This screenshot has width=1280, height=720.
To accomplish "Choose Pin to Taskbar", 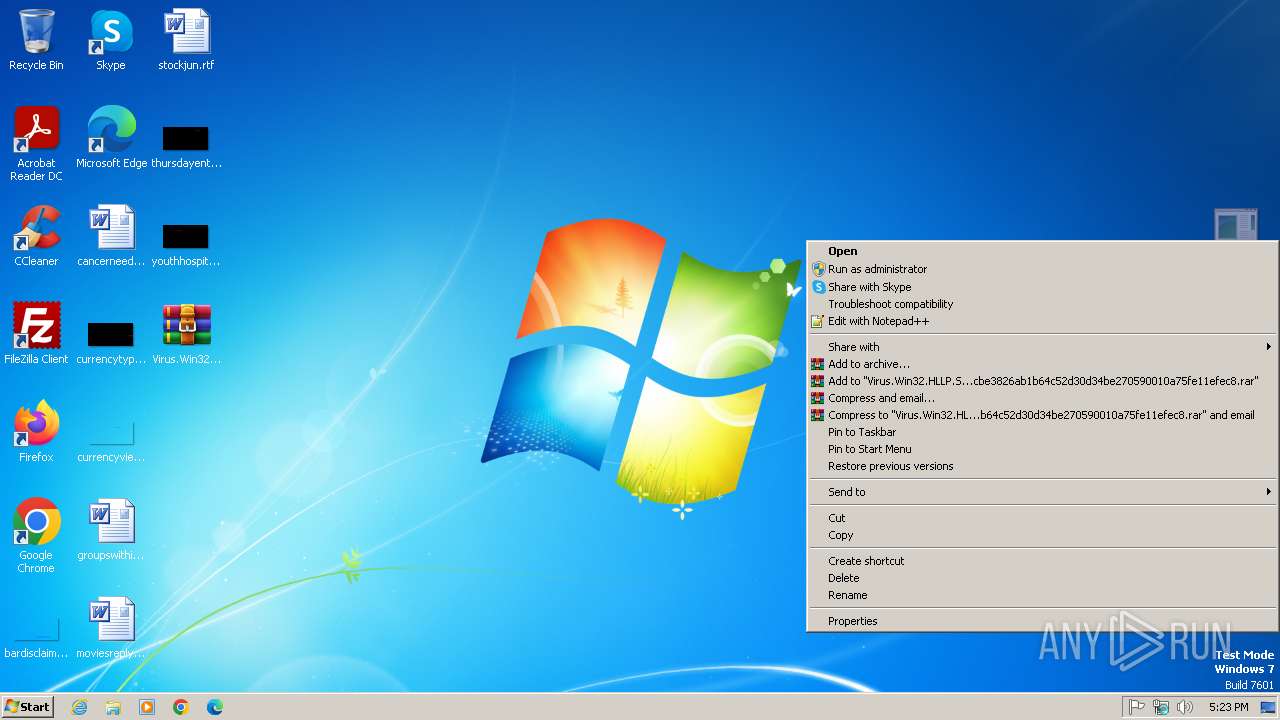I will click(x=1042, y=432).
